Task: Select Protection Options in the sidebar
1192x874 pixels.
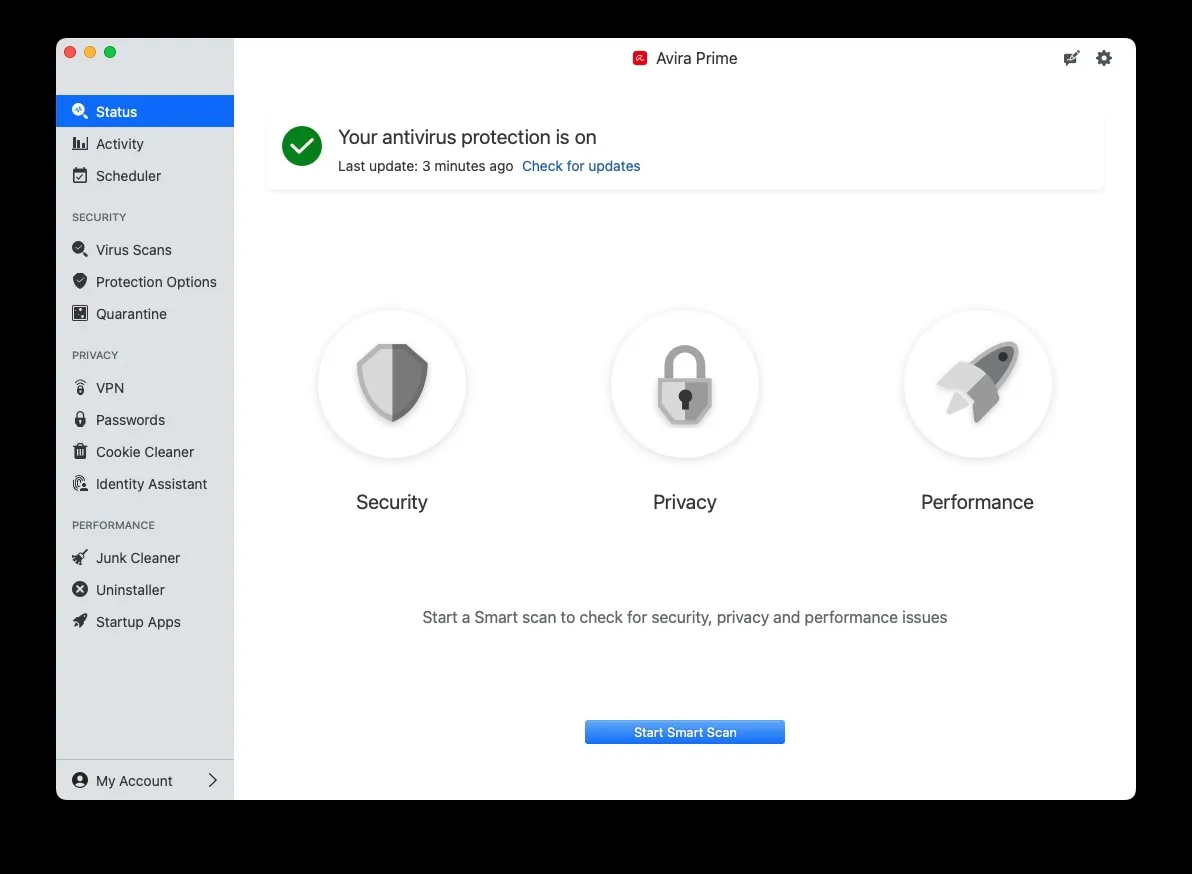Action: (156, 281)
